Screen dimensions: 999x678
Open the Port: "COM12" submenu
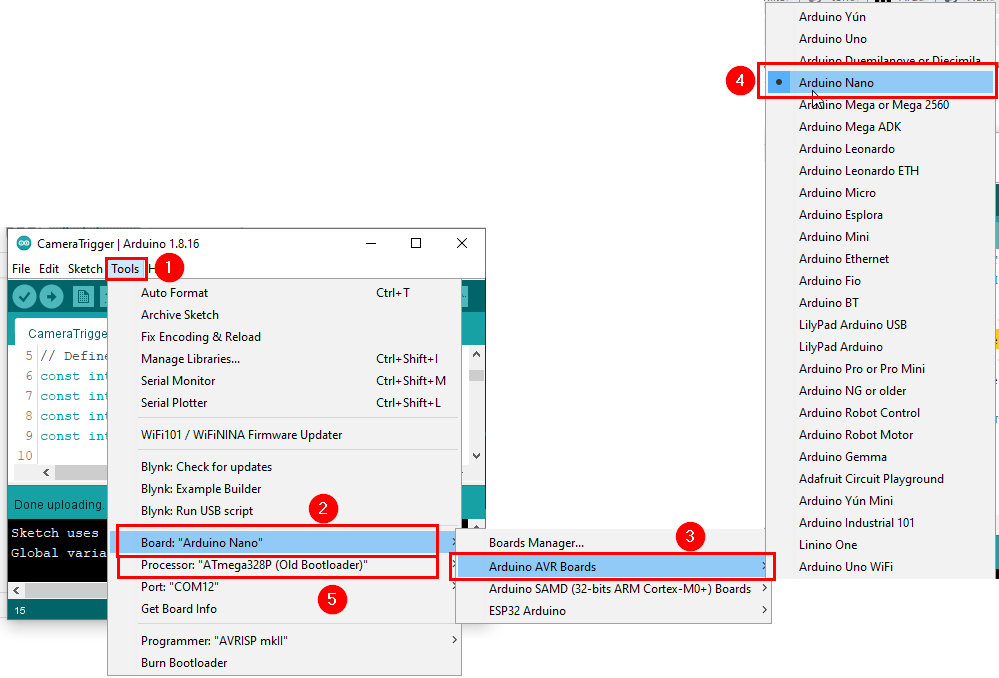[x=284, y=587]
